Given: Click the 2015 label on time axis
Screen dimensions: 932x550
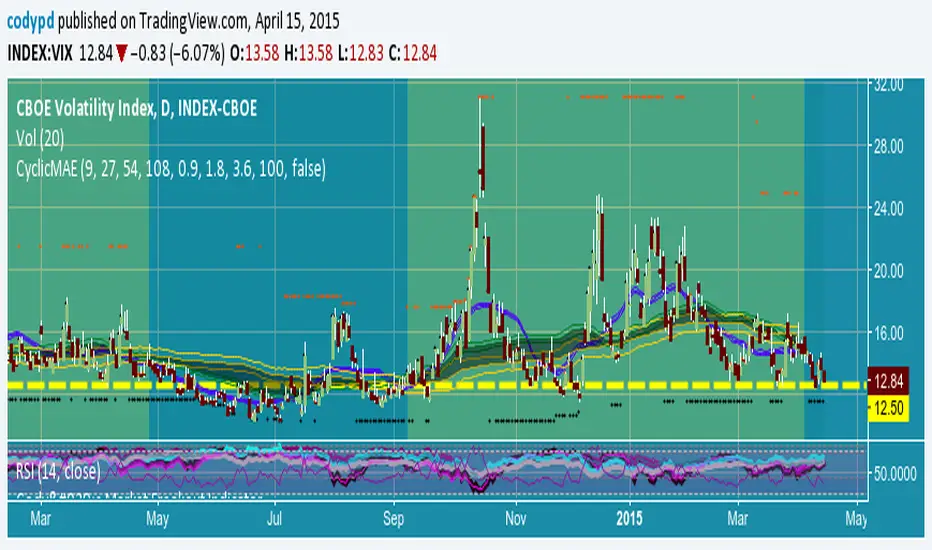Looking at the screenshot, I should click(x=629, y=518).
